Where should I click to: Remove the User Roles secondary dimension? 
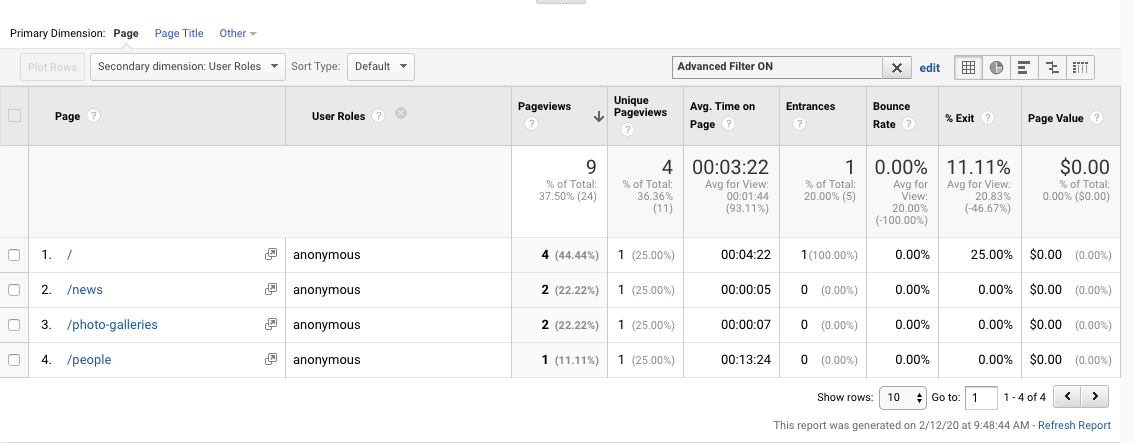(x=401, y=115)
